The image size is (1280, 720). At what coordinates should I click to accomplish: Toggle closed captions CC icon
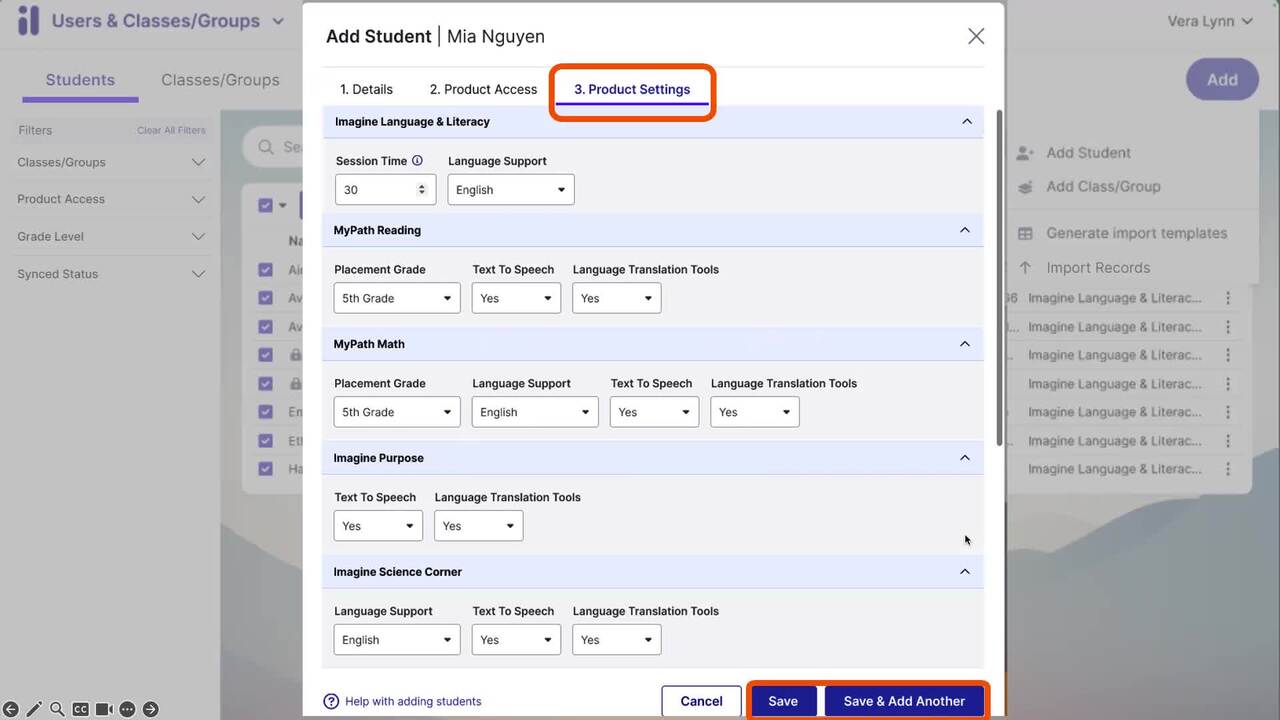(80, 709)
